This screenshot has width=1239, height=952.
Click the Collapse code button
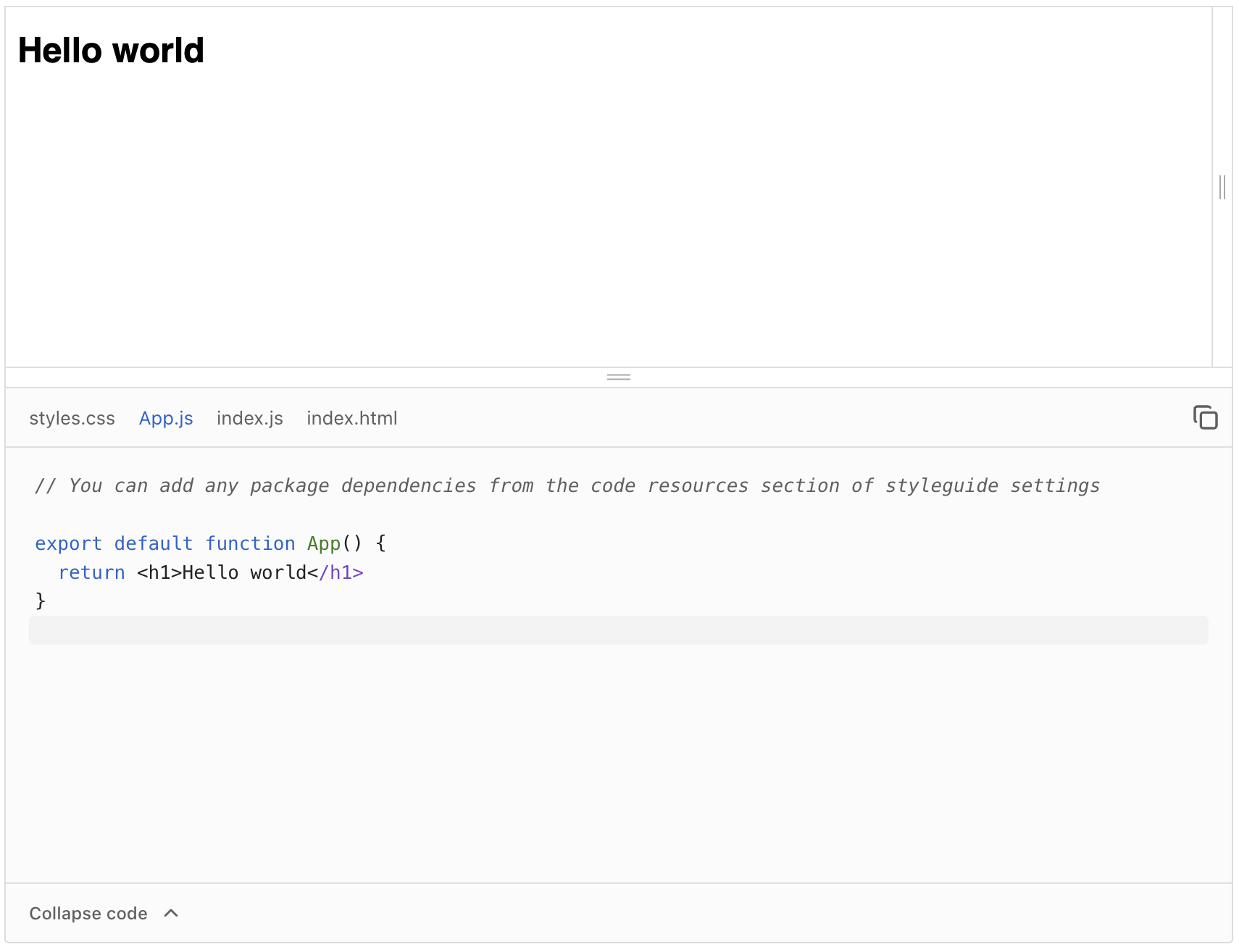pos(88,913)
